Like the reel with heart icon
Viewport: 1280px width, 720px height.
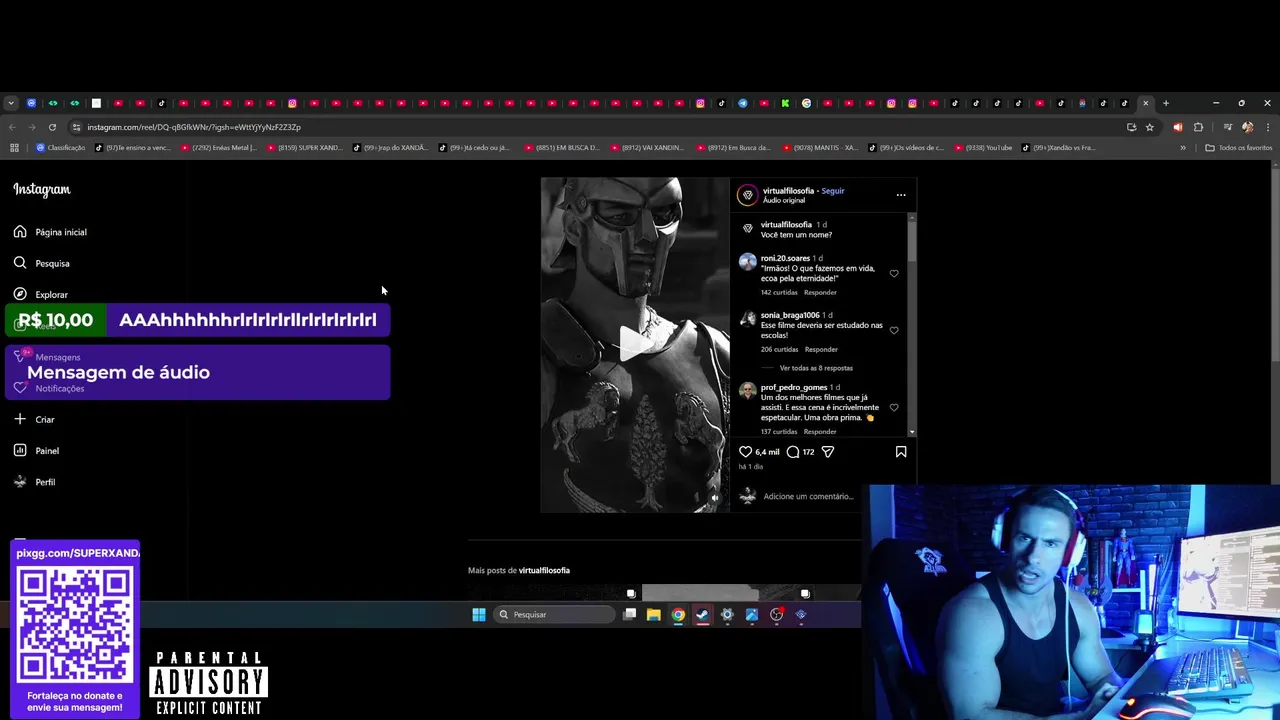[745, 452]
